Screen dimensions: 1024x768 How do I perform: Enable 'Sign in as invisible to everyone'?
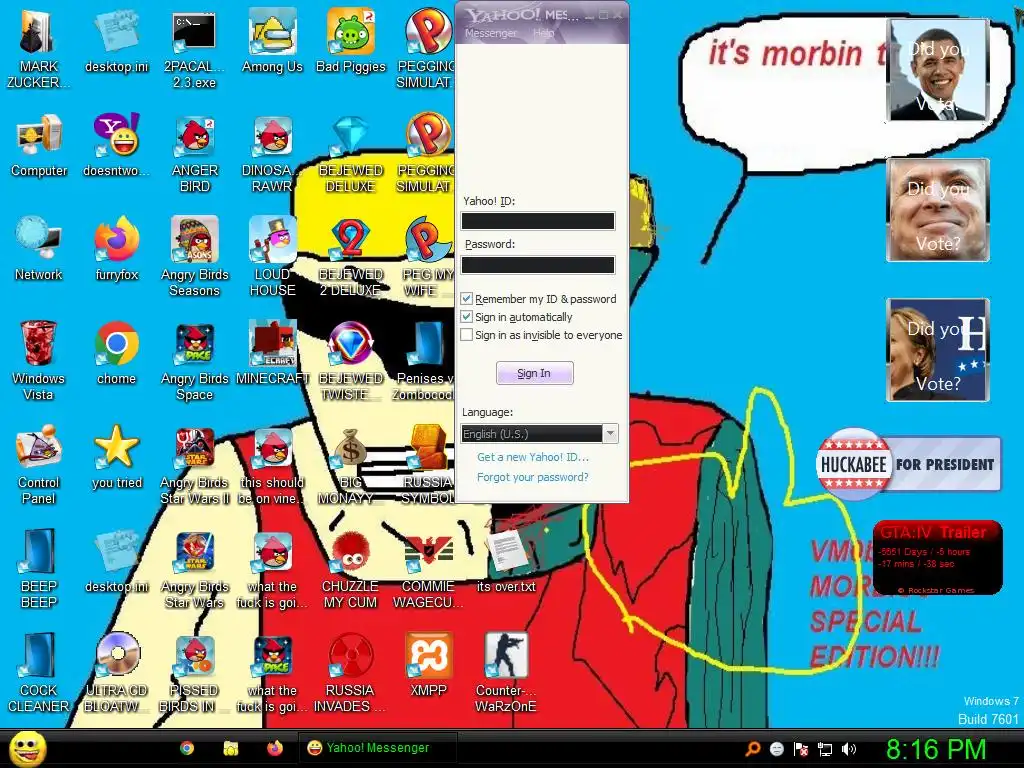(x=466, y=334)
